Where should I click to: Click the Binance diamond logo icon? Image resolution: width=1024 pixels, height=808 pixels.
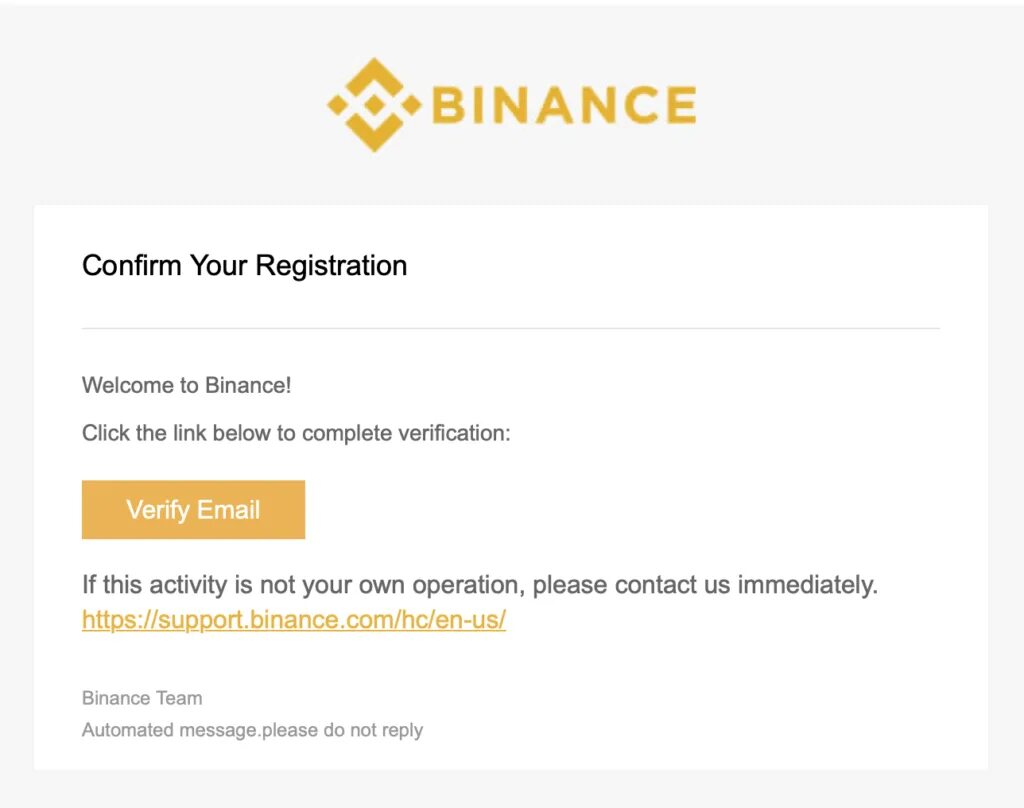(374, 104)
